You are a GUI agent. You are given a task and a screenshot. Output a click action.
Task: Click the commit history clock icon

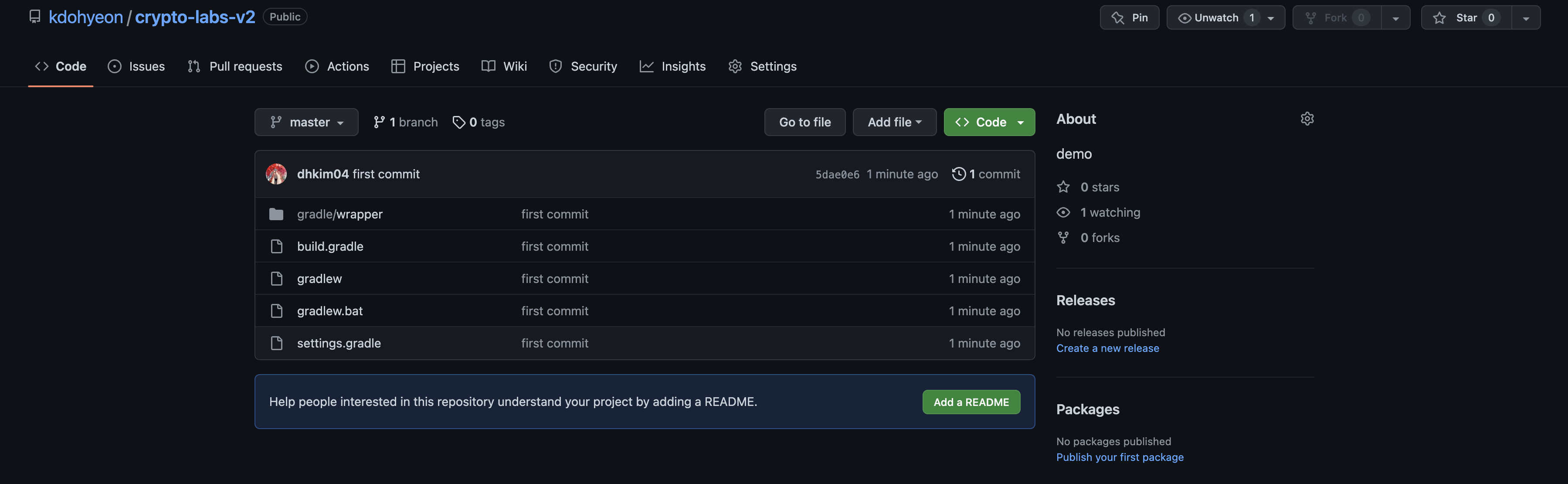pos(958,174)
